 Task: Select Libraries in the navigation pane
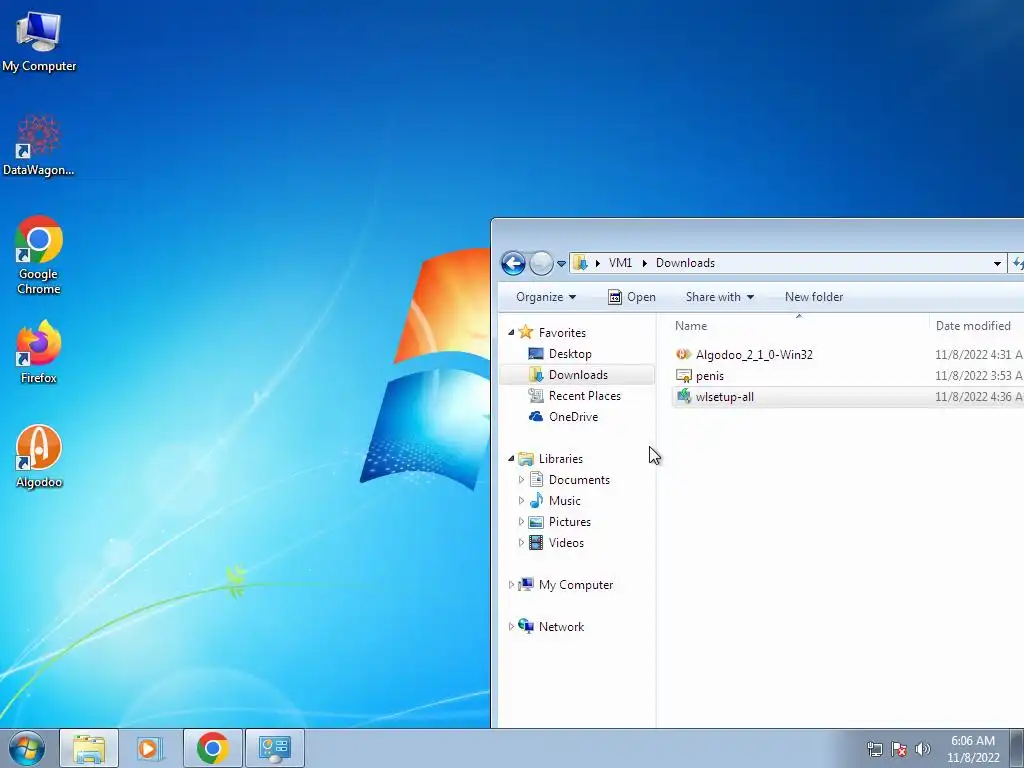point(560,458)
